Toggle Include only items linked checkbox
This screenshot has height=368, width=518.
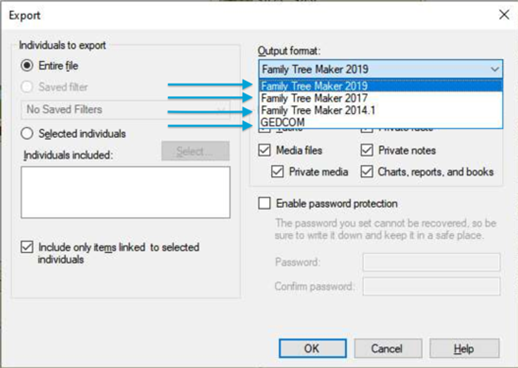pos(27,247)
